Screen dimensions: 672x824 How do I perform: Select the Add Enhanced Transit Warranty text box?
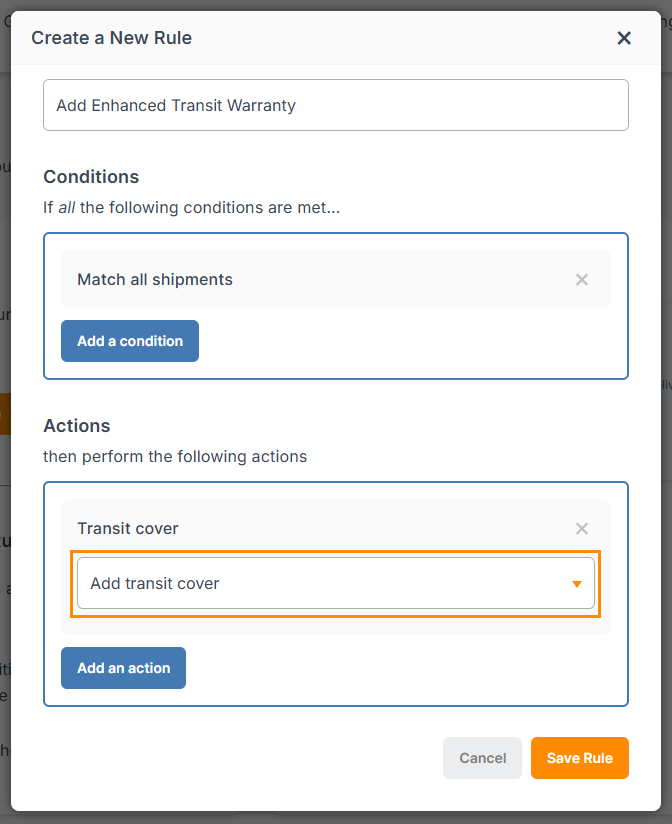(x=336, y=105)
